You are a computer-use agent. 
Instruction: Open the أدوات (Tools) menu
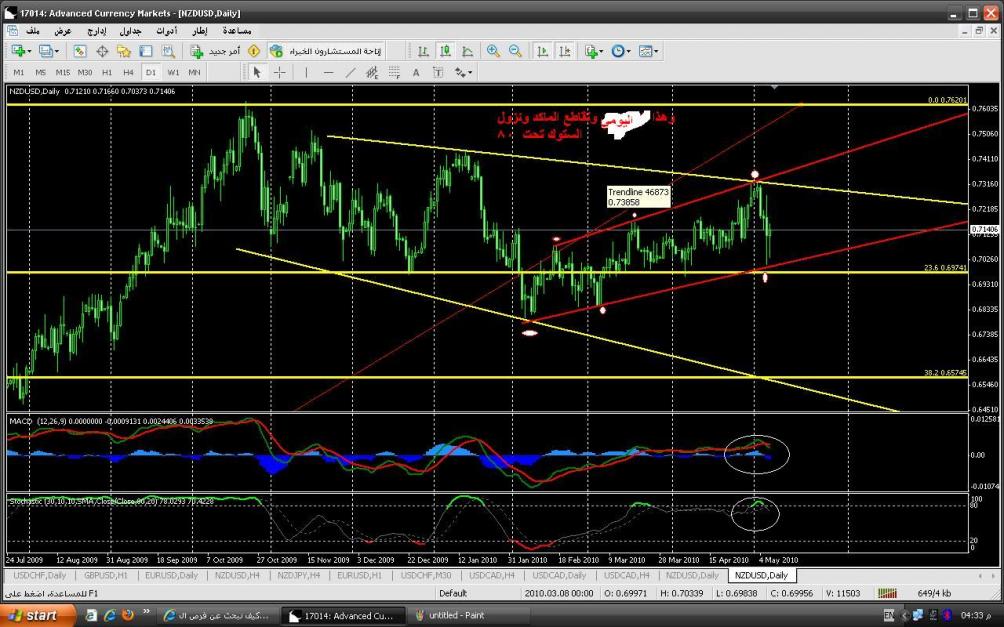[166, 31]
